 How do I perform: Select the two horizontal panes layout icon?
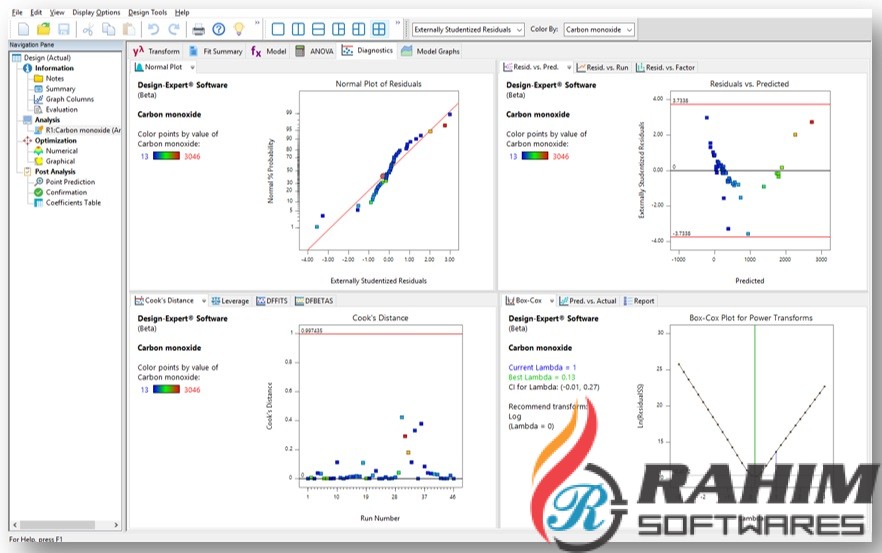[318, 29]
